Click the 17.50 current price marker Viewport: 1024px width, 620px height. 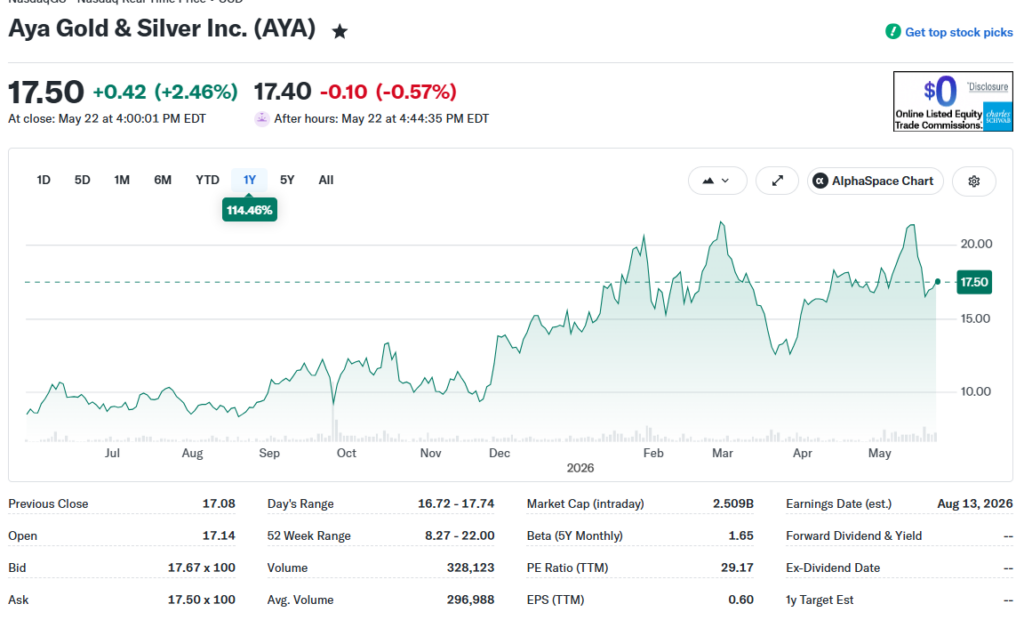pyautogui.click(x=974, y=282)
